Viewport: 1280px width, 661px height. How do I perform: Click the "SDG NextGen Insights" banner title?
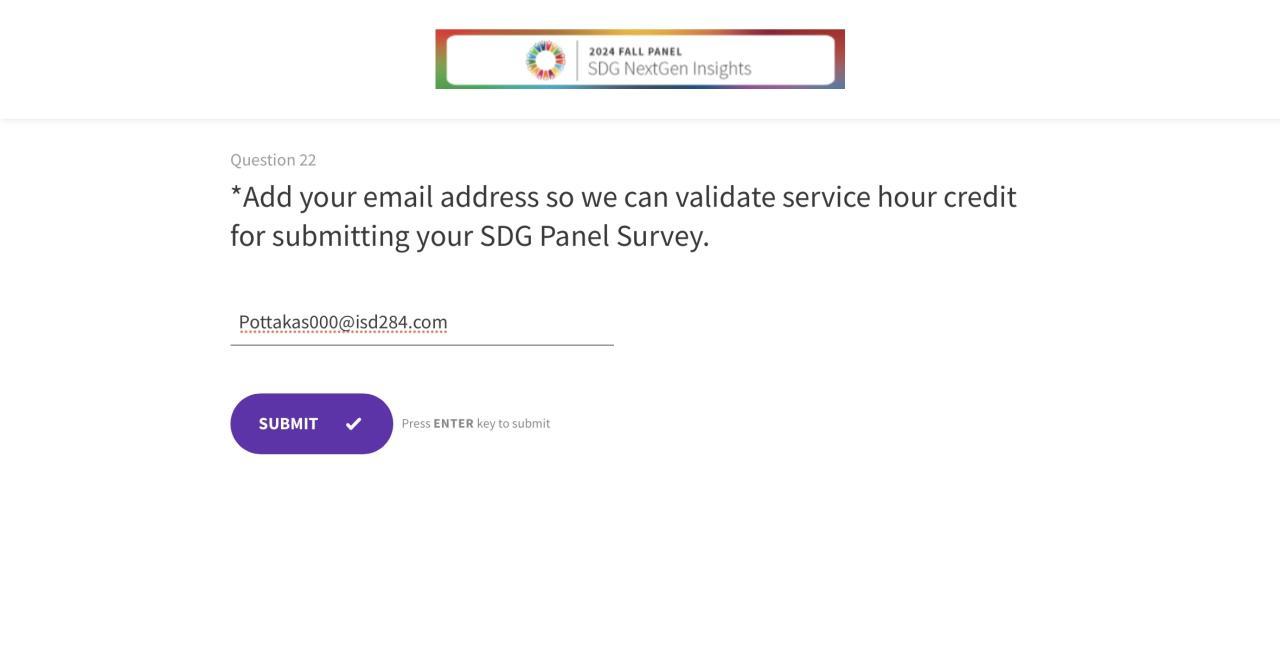click(669, 69)
